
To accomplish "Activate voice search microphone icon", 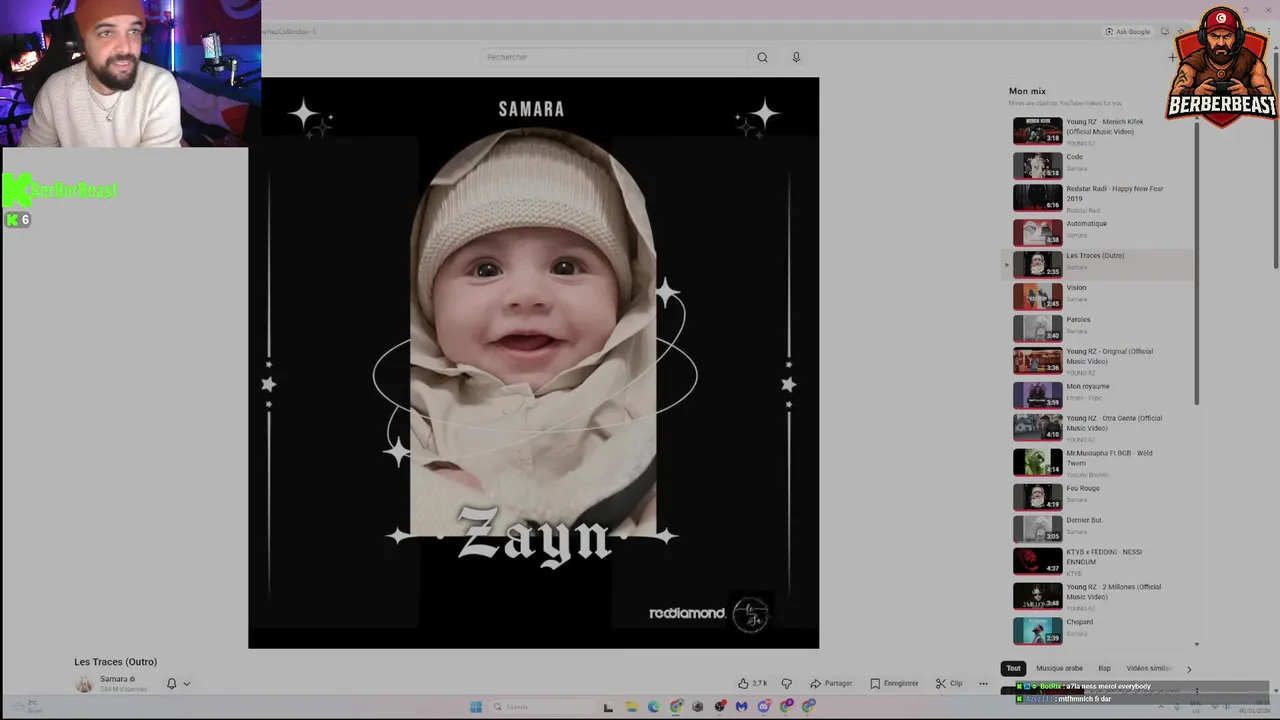I will (x=796, y=57).
